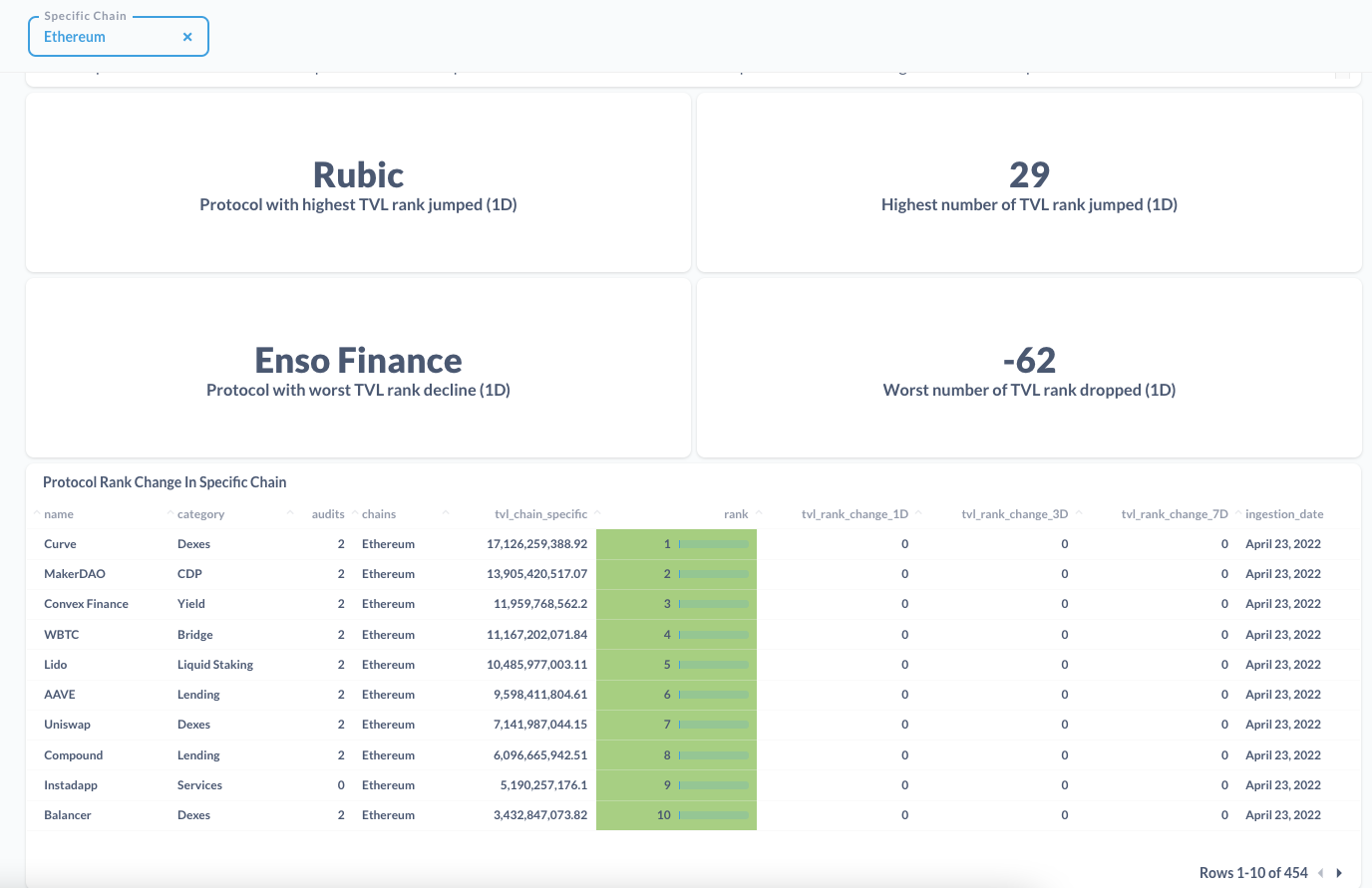Select the Convex Finance row name
This screenshot has height=888, width=1372.
pos(86,604)
